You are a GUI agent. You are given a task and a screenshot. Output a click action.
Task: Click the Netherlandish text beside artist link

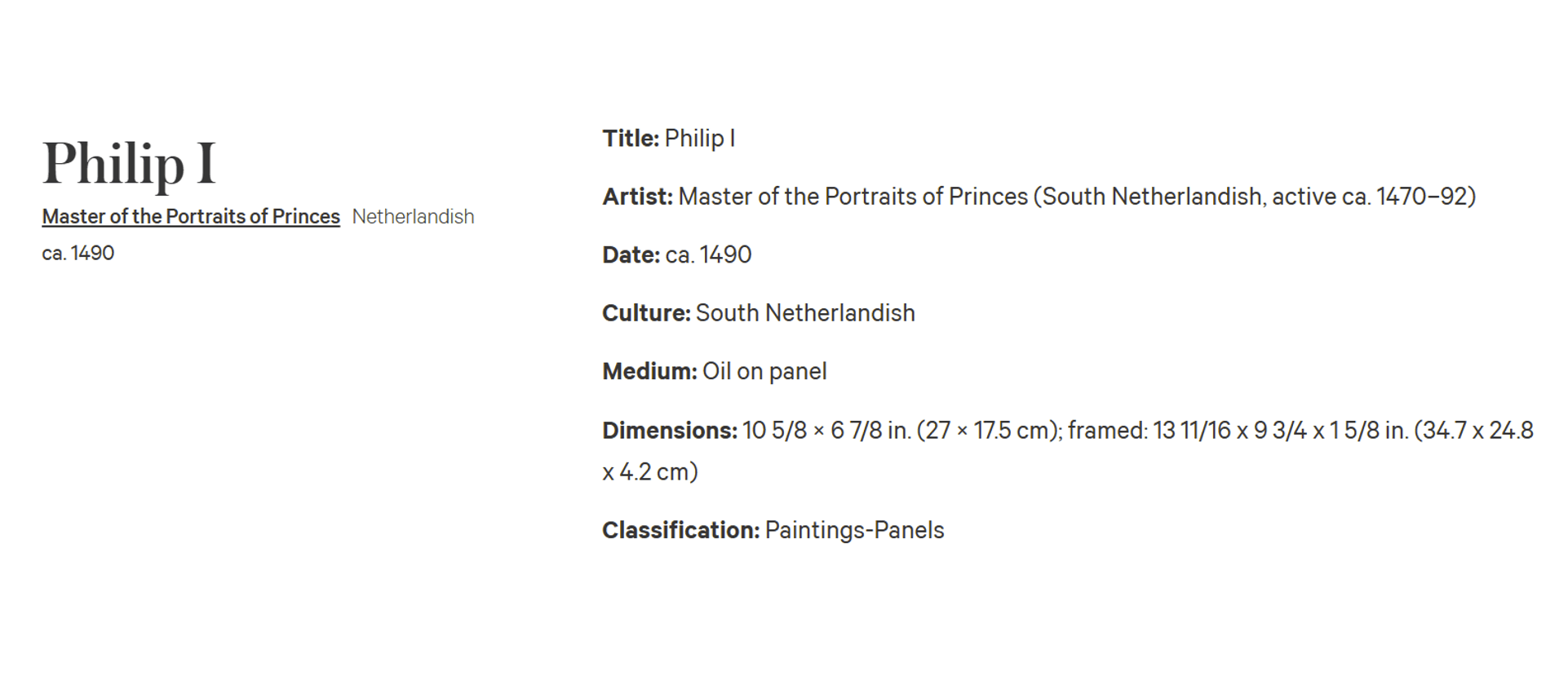click(413, 216)
